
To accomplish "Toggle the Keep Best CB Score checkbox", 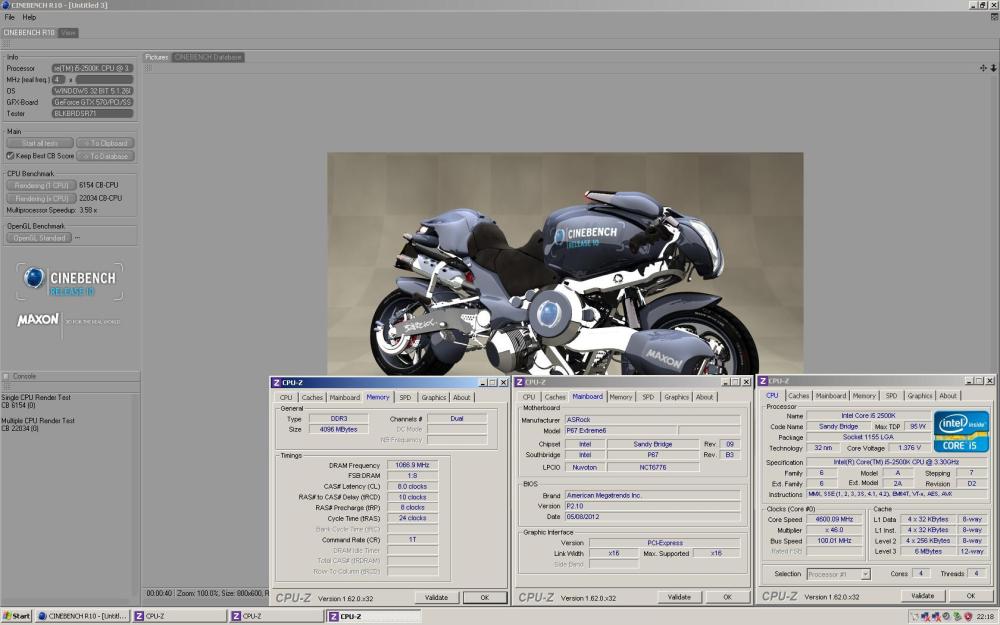I will tap(10, 155).
